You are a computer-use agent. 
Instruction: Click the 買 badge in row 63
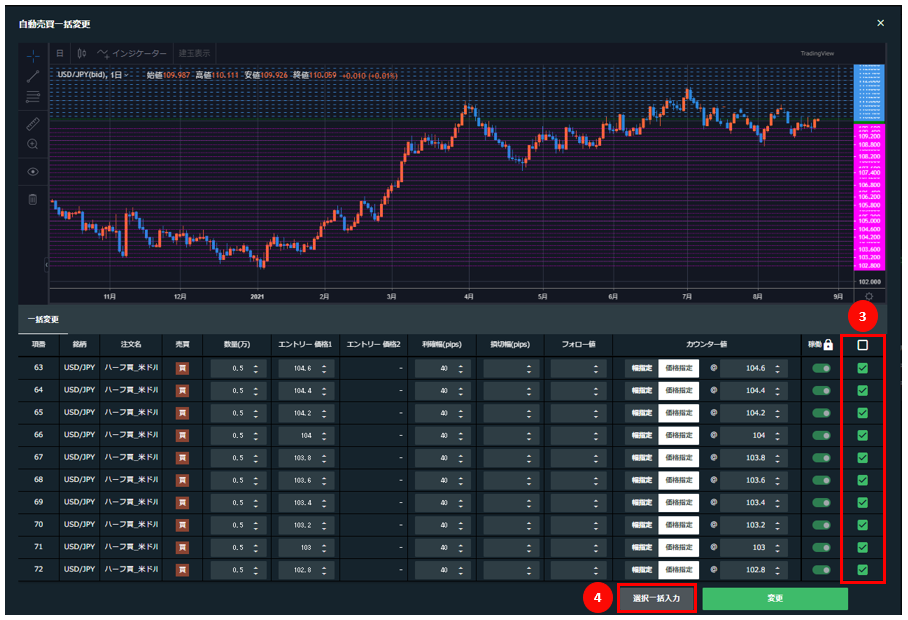coord(182,368)
